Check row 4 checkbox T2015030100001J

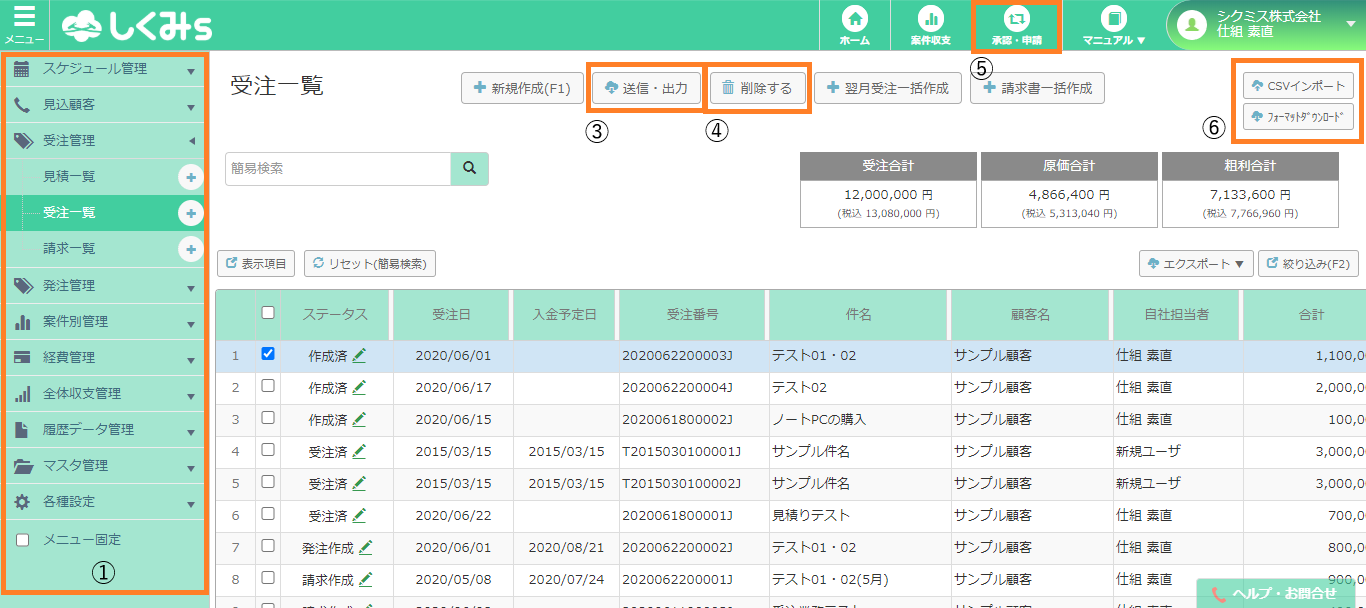coord(267,450)
